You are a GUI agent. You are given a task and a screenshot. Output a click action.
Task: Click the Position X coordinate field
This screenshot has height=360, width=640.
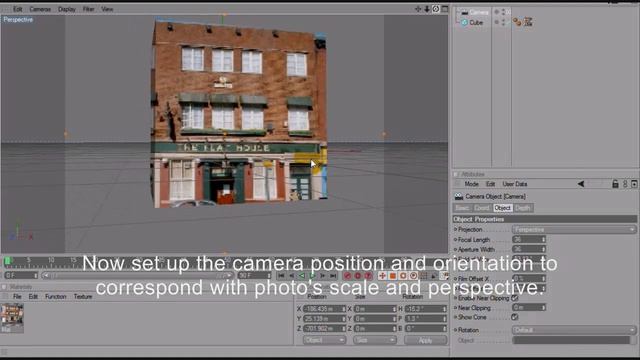324,309
